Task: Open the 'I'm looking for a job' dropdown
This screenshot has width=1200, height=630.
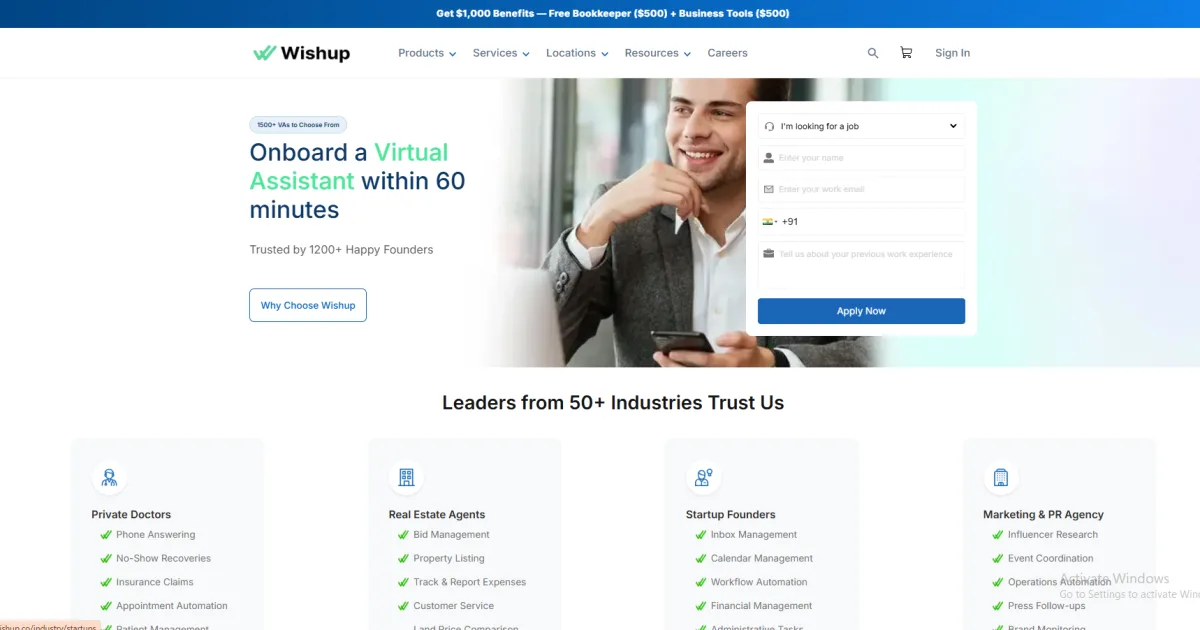Action: pyautogui.click(x=861, y=126)
